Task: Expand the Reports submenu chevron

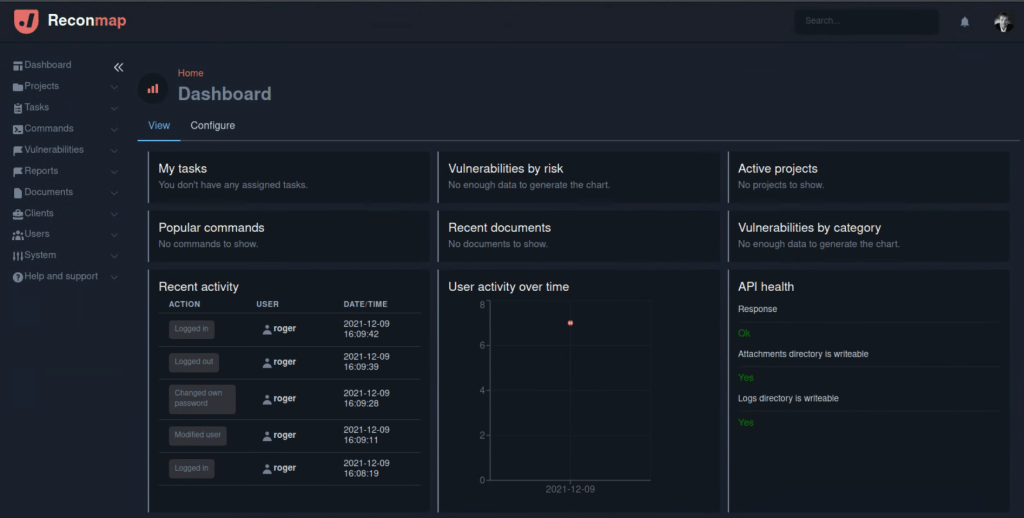Action: tap(114, 172)
